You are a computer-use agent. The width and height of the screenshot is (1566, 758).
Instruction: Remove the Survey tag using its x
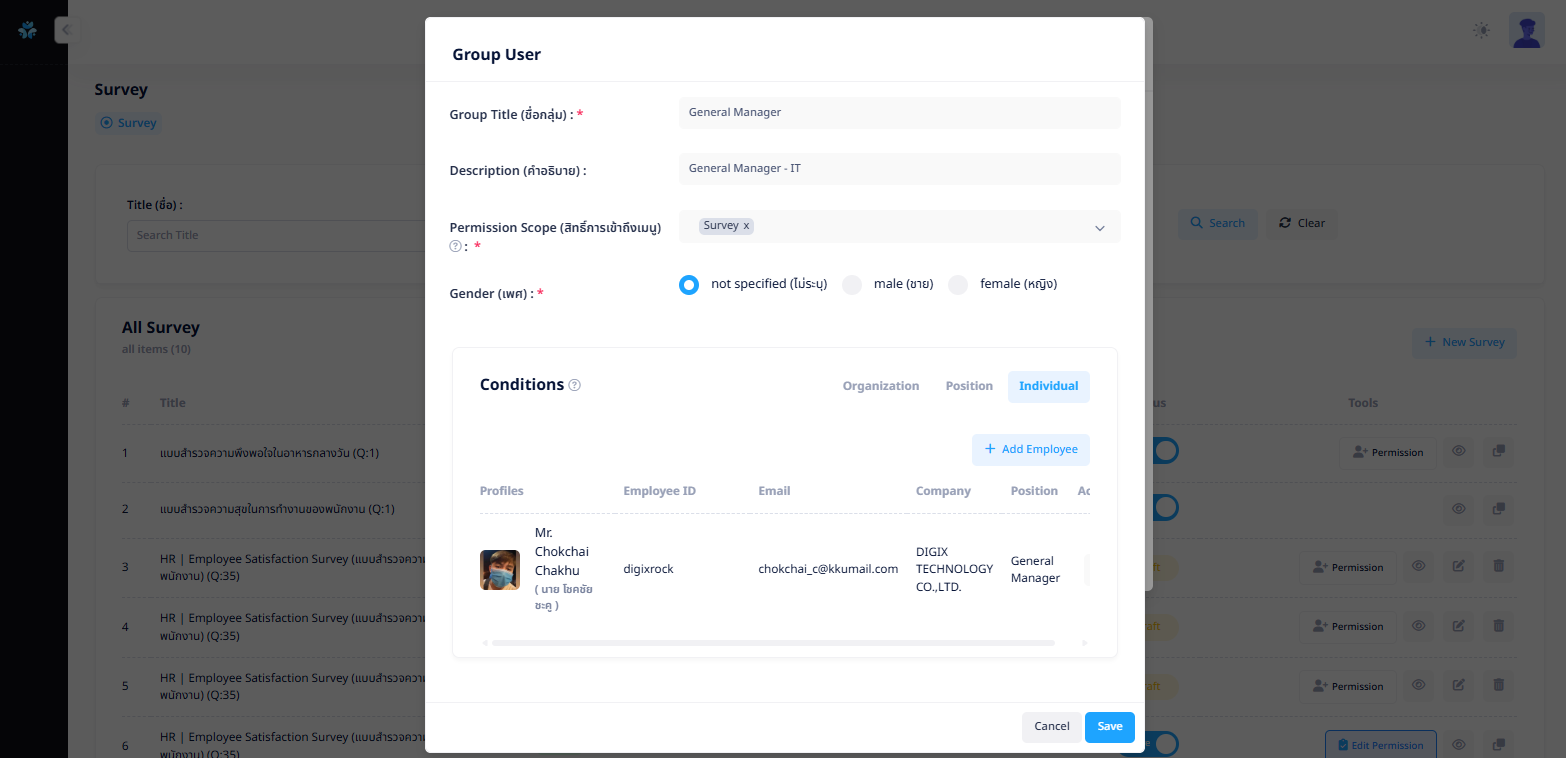pyautogui.click(x=746, y=226)
